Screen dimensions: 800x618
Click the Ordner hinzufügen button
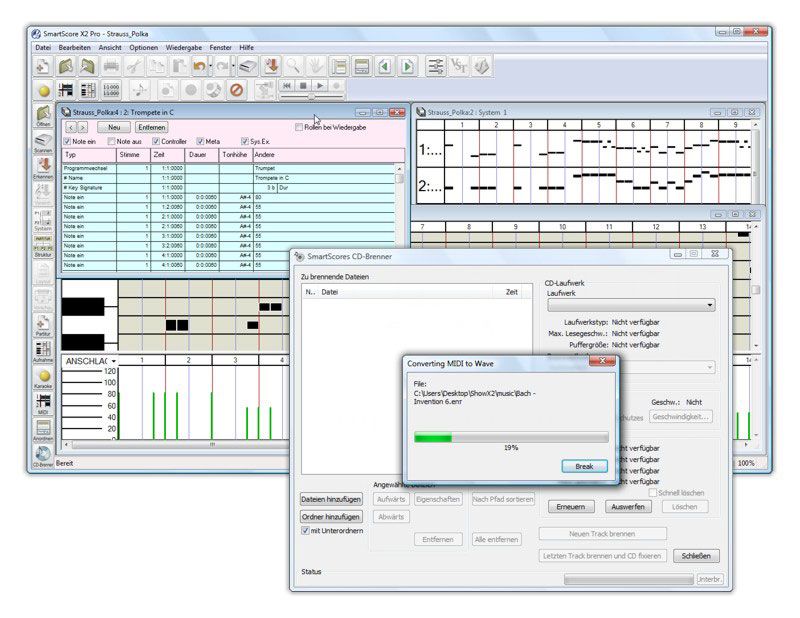click(x=331, y=517)
